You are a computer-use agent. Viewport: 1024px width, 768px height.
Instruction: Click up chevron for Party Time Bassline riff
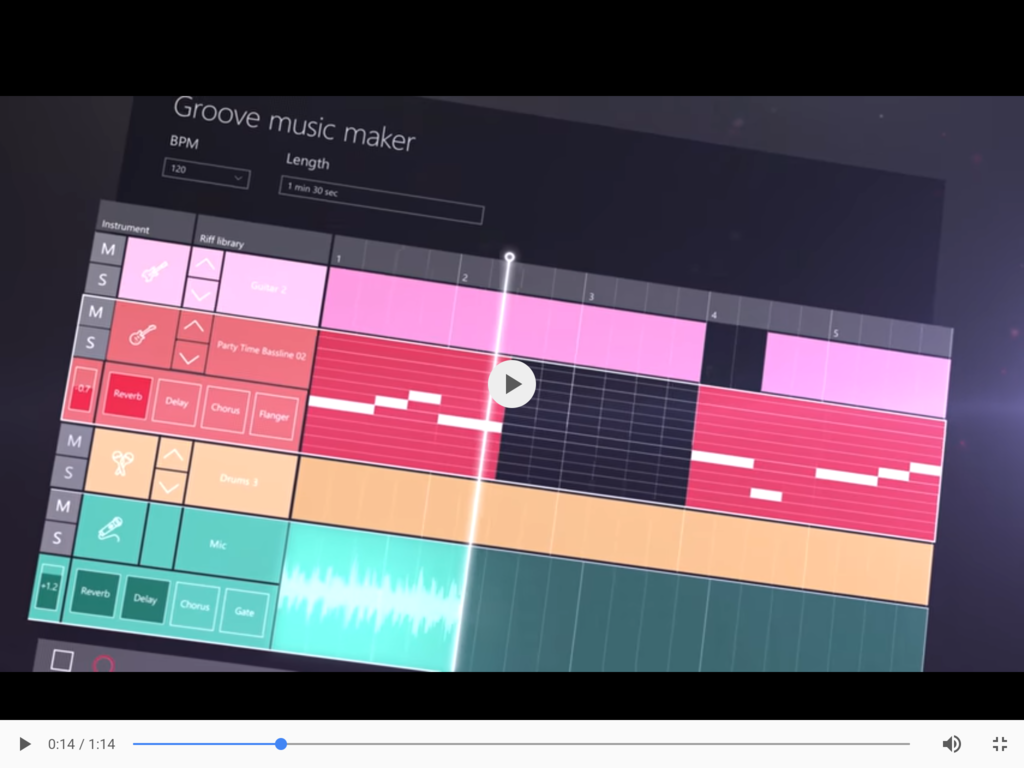[x=193, y=327]
